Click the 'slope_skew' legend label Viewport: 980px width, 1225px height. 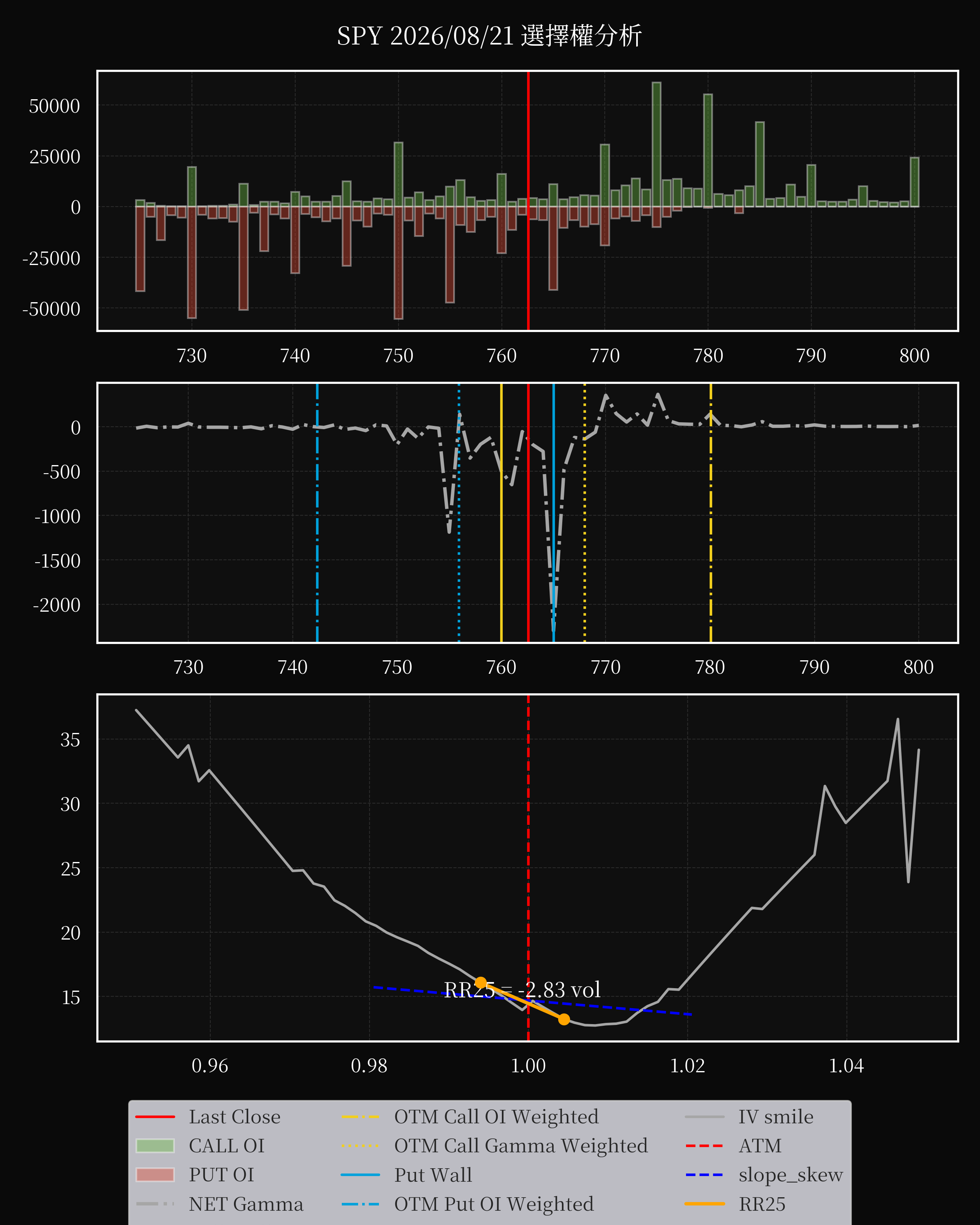click(790, 1174)
